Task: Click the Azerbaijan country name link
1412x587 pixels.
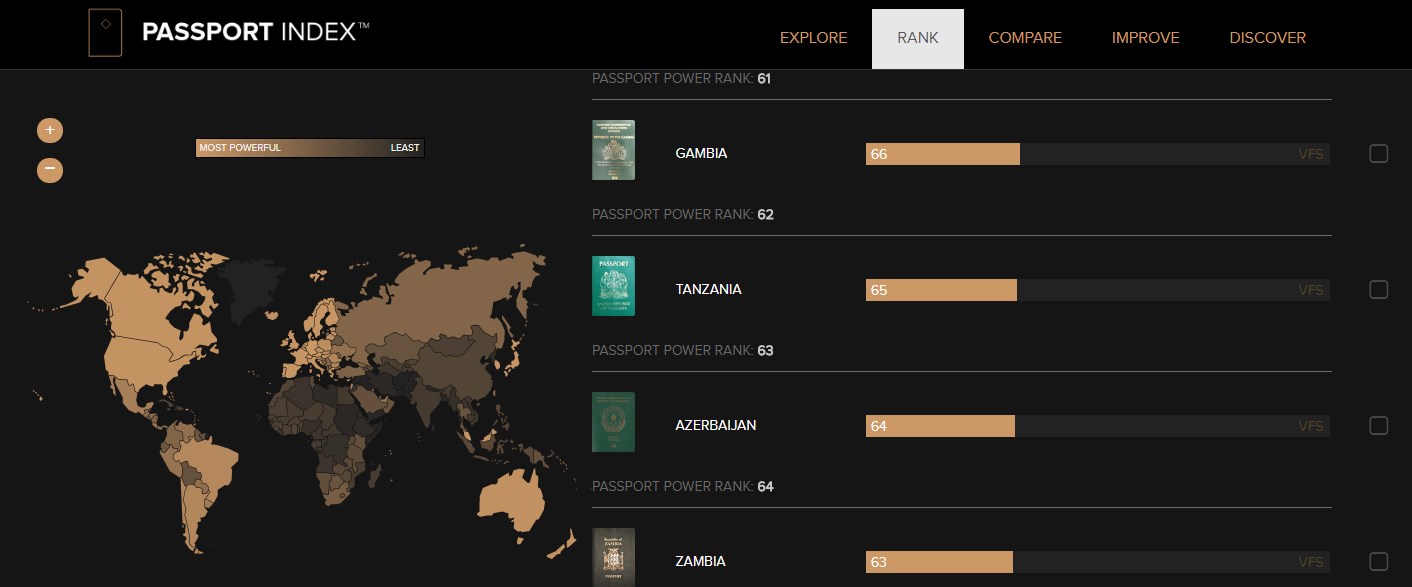Action: pos(716,425)
